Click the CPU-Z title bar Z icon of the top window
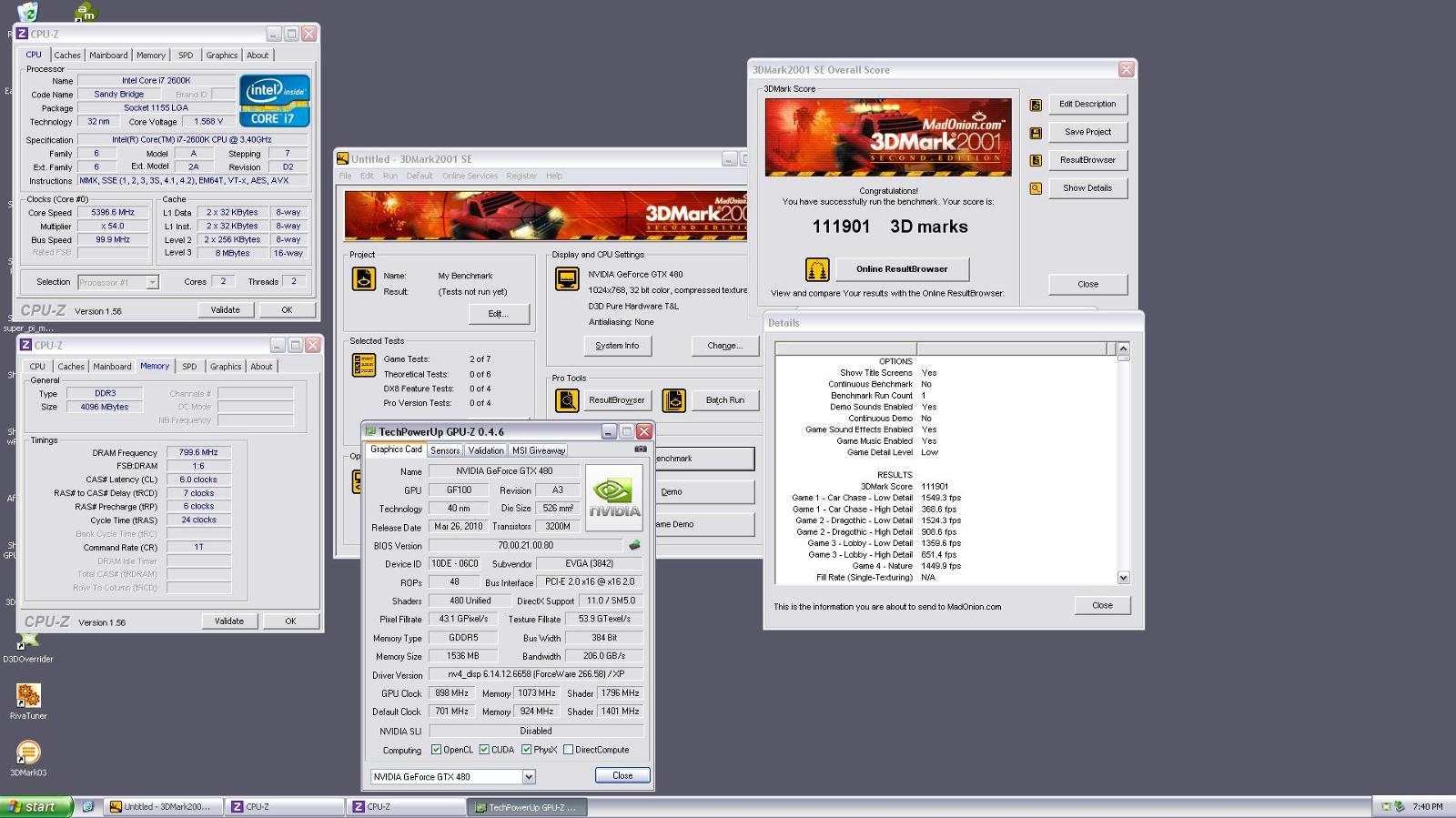The width and height of the screenshot is (1456, 818). [23, 35]
